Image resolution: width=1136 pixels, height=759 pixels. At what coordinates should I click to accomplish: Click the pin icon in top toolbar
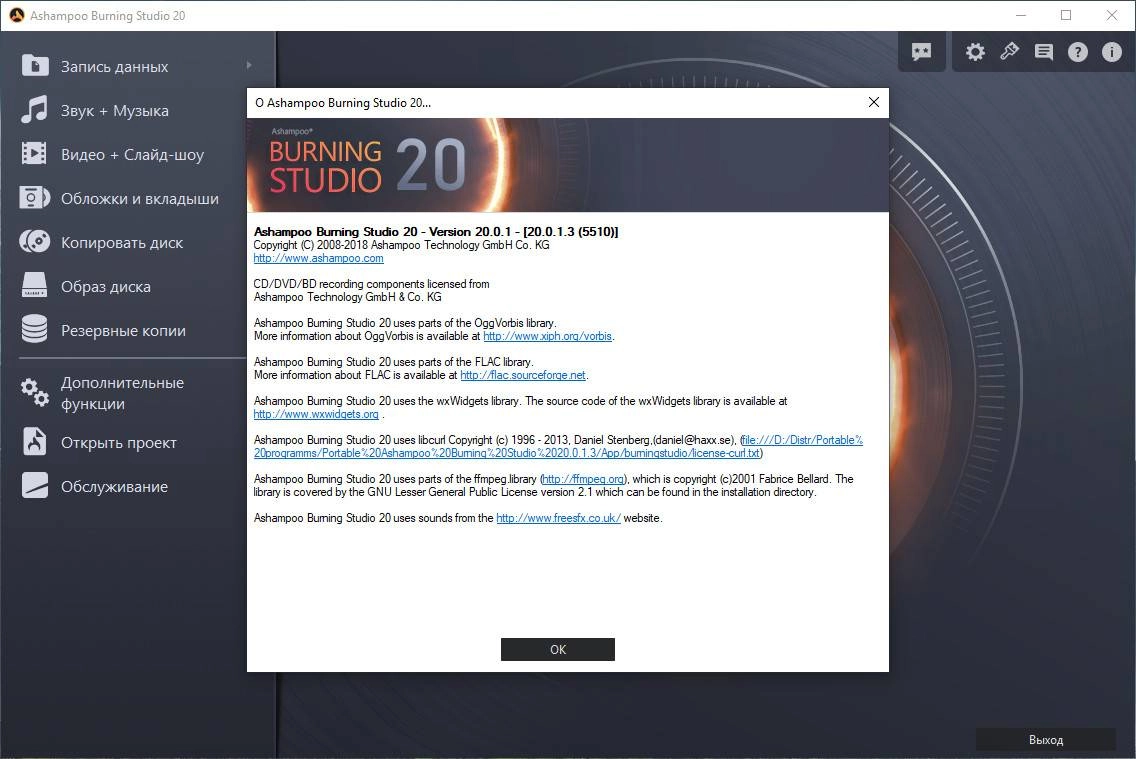pyautogui.click(x=1009, y=51)
